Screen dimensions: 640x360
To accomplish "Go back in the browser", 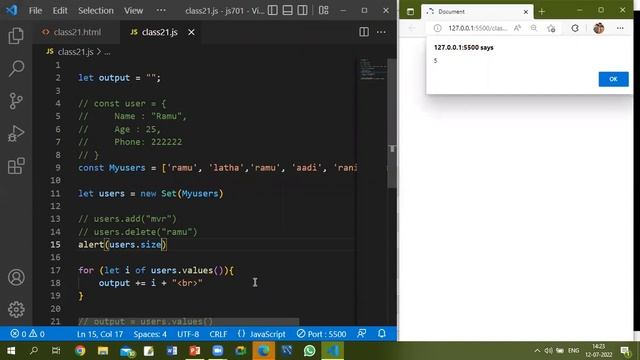I will click(412, 28).
